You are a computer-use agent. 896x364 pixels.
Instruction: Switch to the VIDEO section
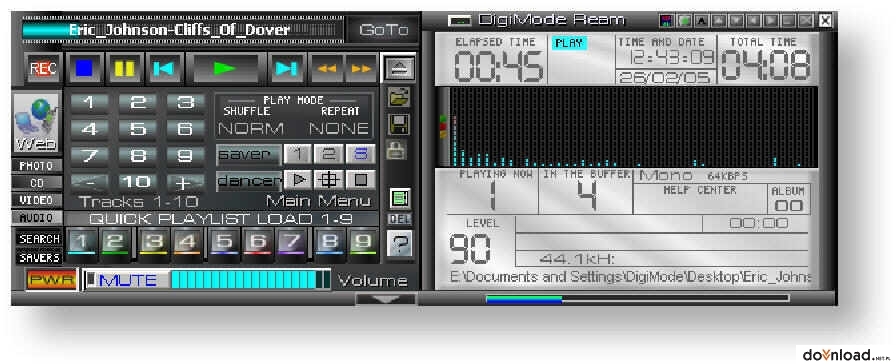(37, 201)
